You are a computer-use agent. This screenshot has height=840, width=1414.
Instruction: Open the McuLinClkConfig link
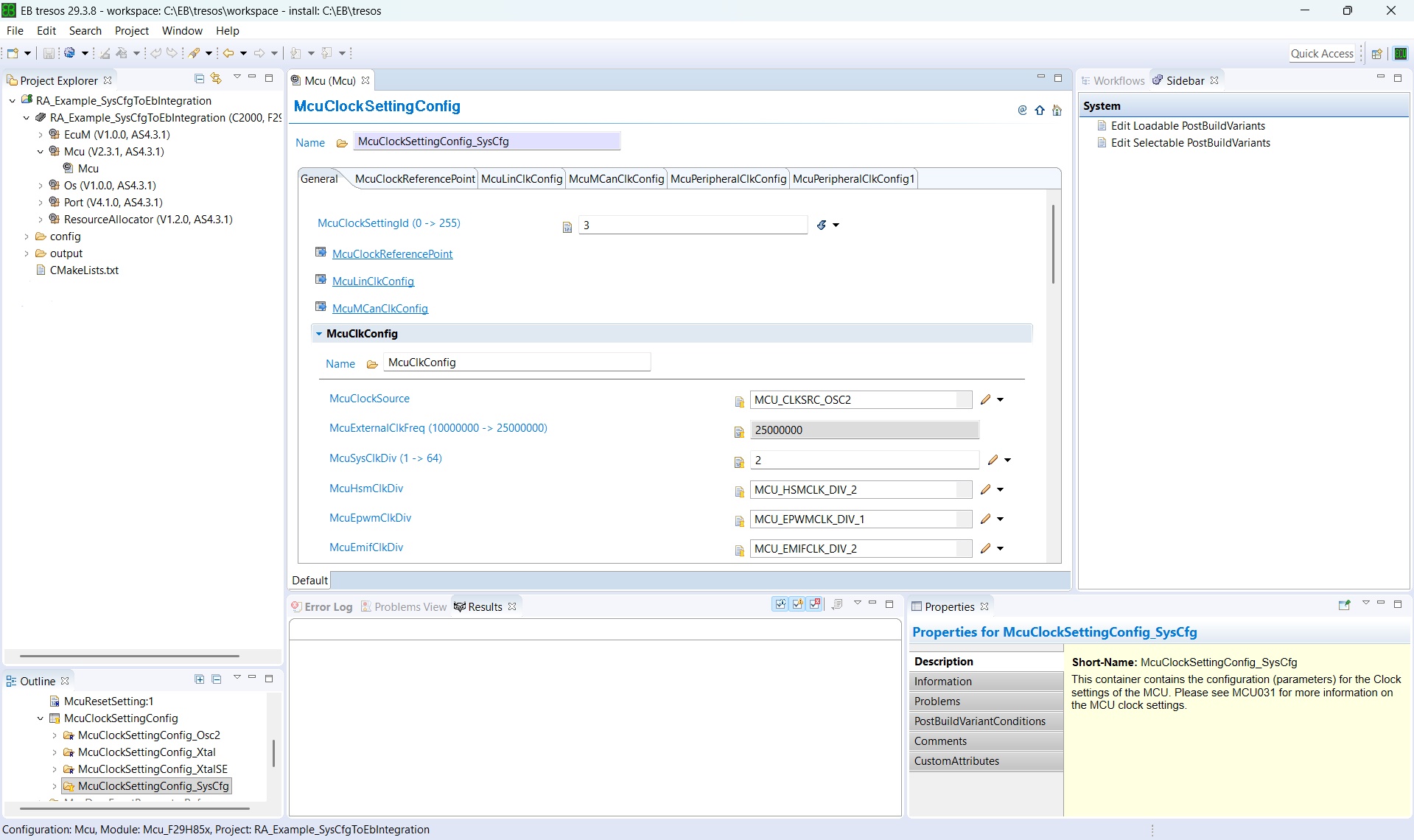[373, 281]
